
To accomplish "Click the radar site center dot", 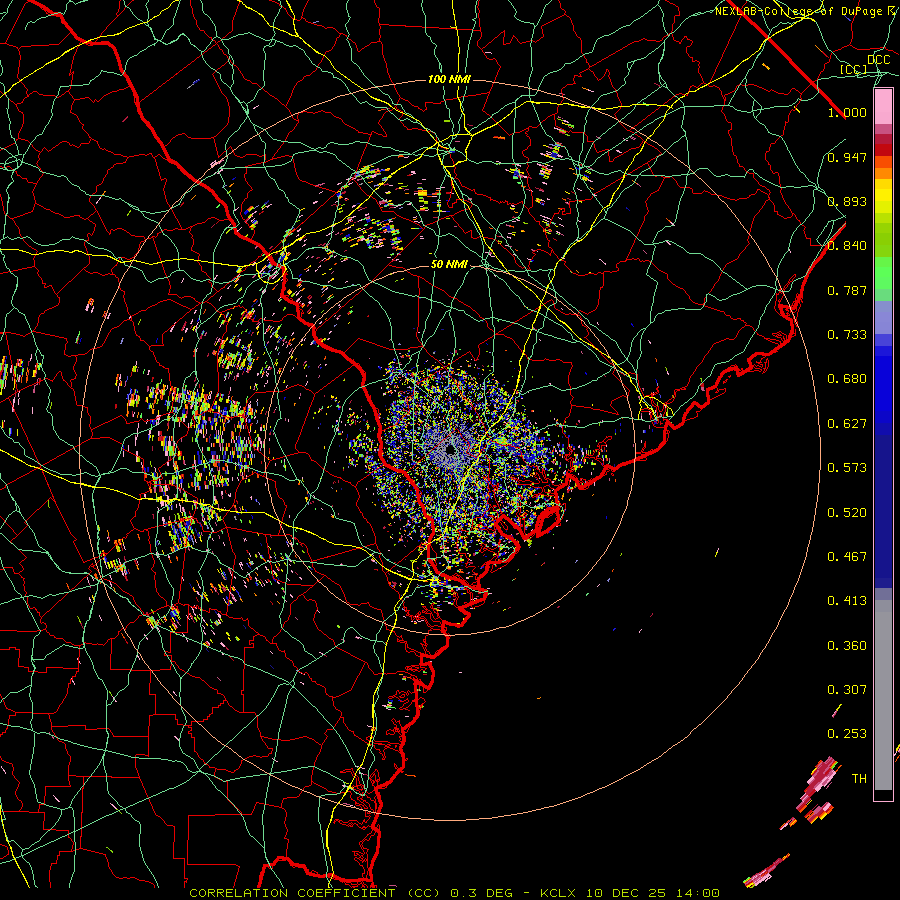I will point(450,449).
